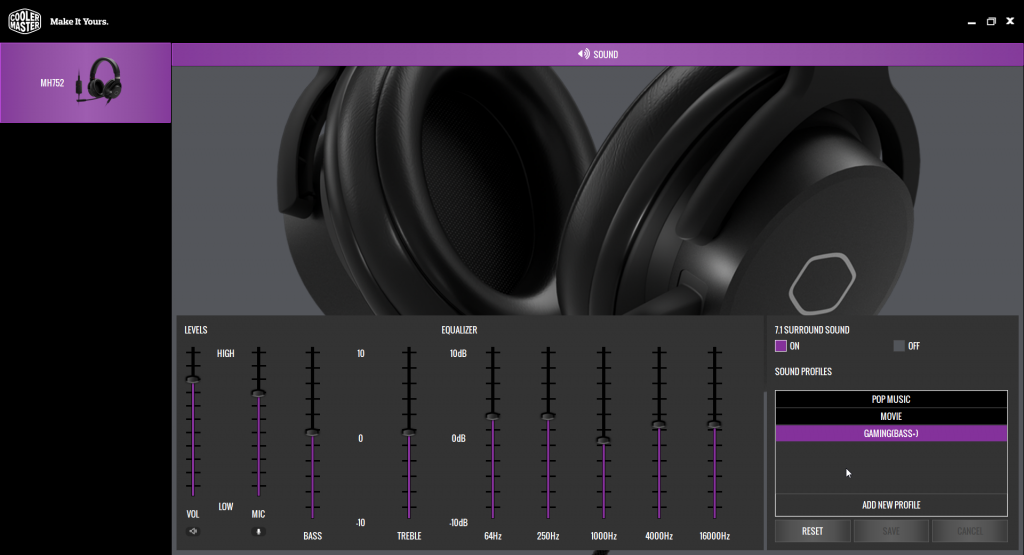Maximize the application window
Viewport: 1024px width, 555px height.
pos(991,21)
